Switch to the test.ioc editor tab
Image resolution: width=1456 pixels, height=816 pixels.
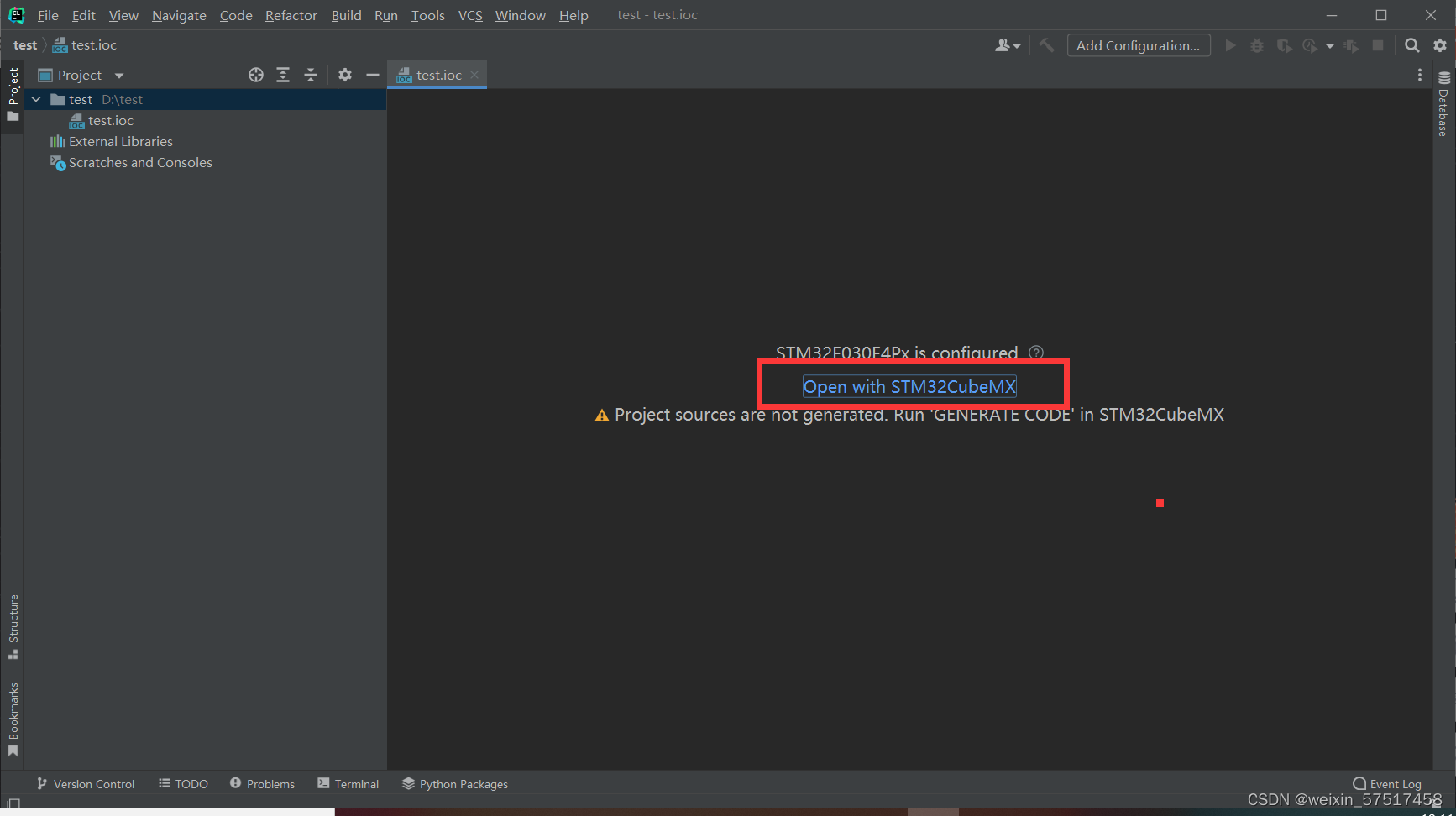pos(438,75)
